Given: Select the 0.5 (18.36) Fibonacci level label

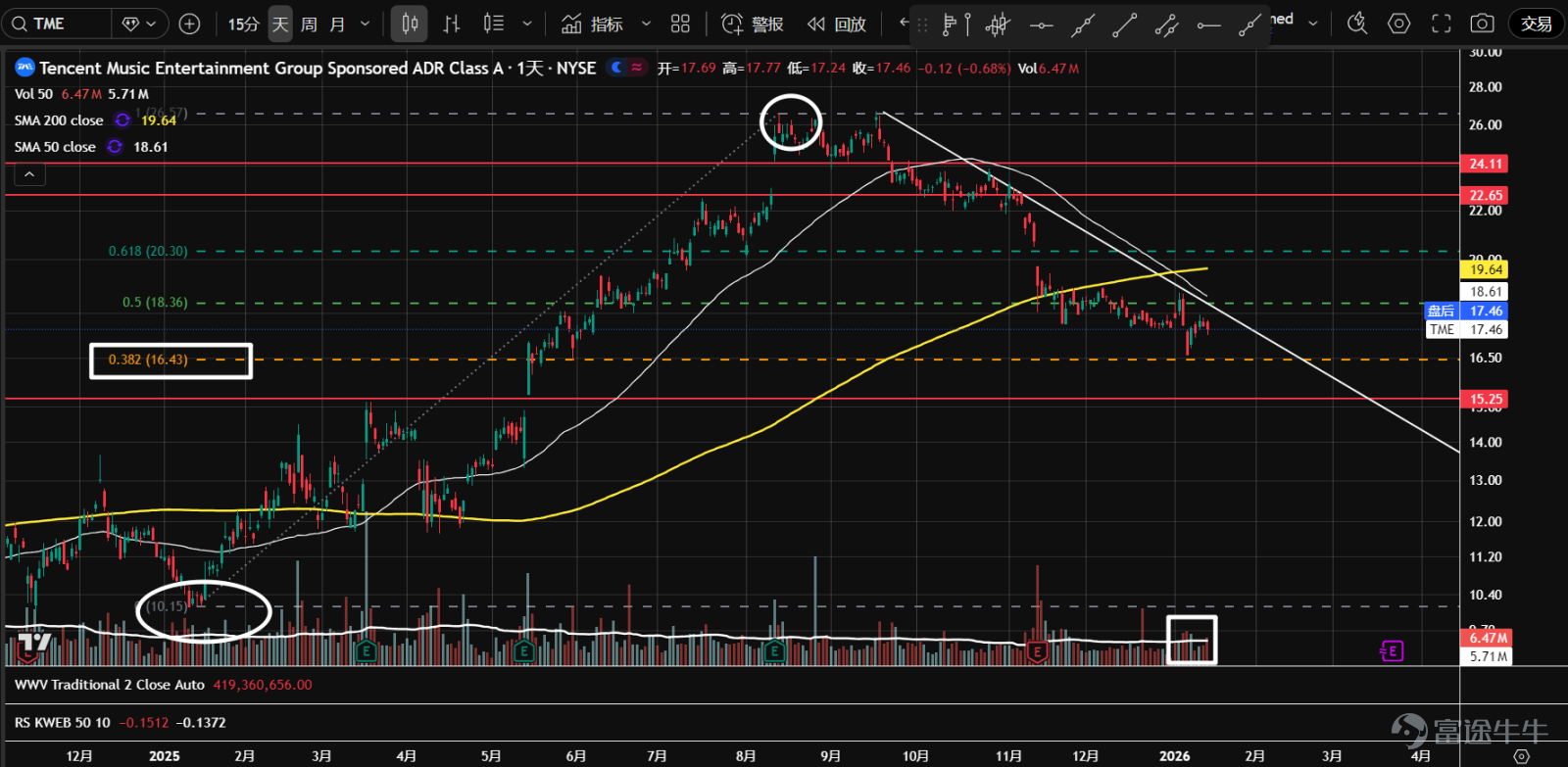Looking at the screenshot, I should point(155,302).
